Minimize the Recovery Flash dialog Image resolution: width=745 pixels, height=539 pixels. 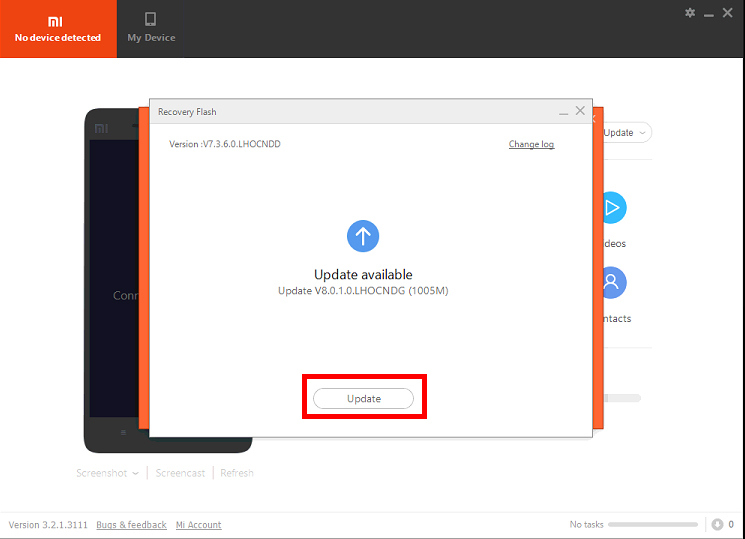(x=564, y=112)
